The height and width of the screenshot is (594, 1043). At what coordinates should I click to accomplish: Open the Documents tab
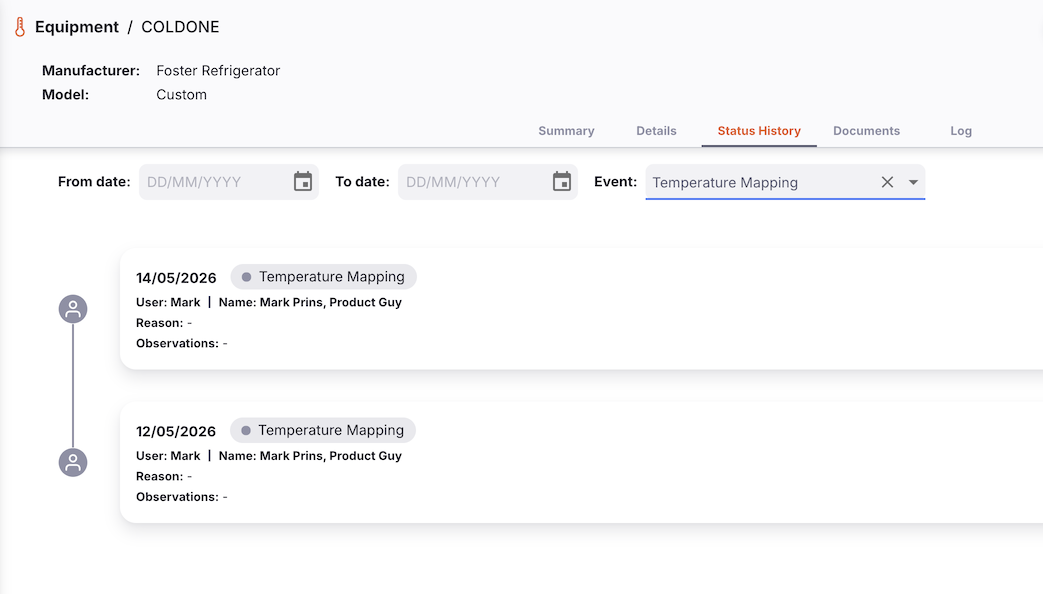pos(866,131)
